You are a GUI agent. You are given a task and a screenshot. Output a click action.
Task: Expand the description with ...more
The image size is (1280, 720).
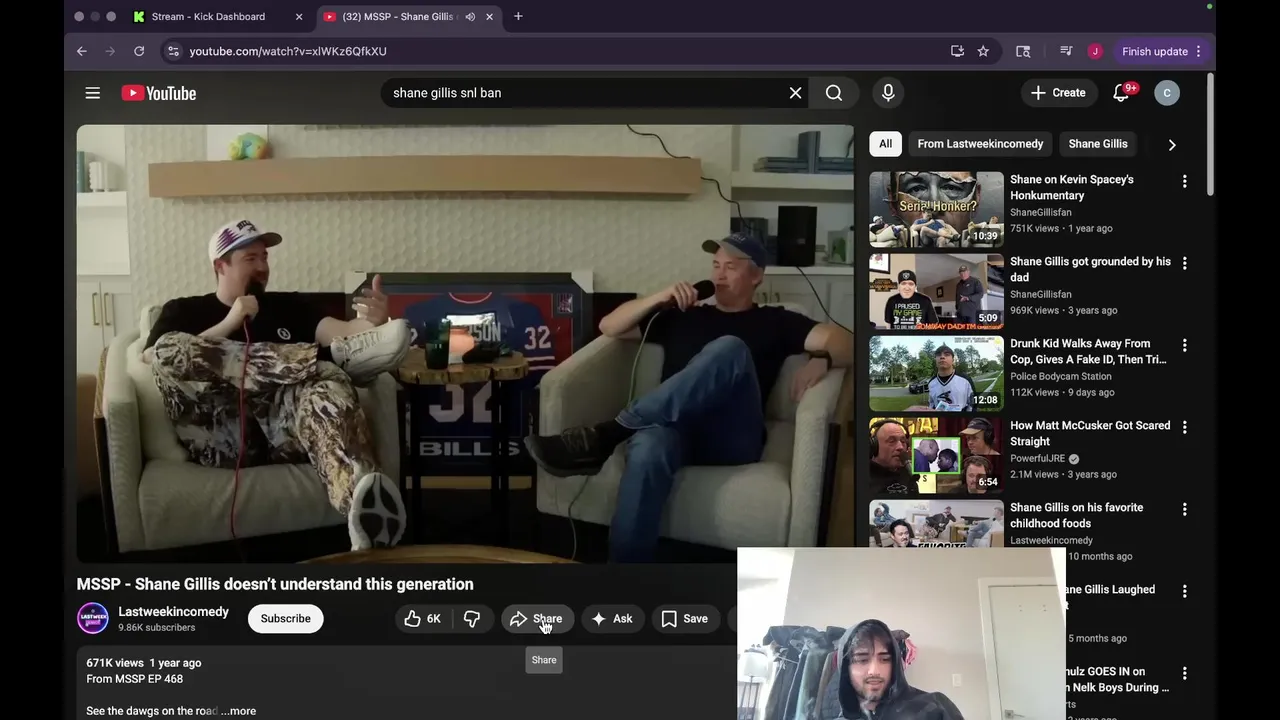point(238,711)
